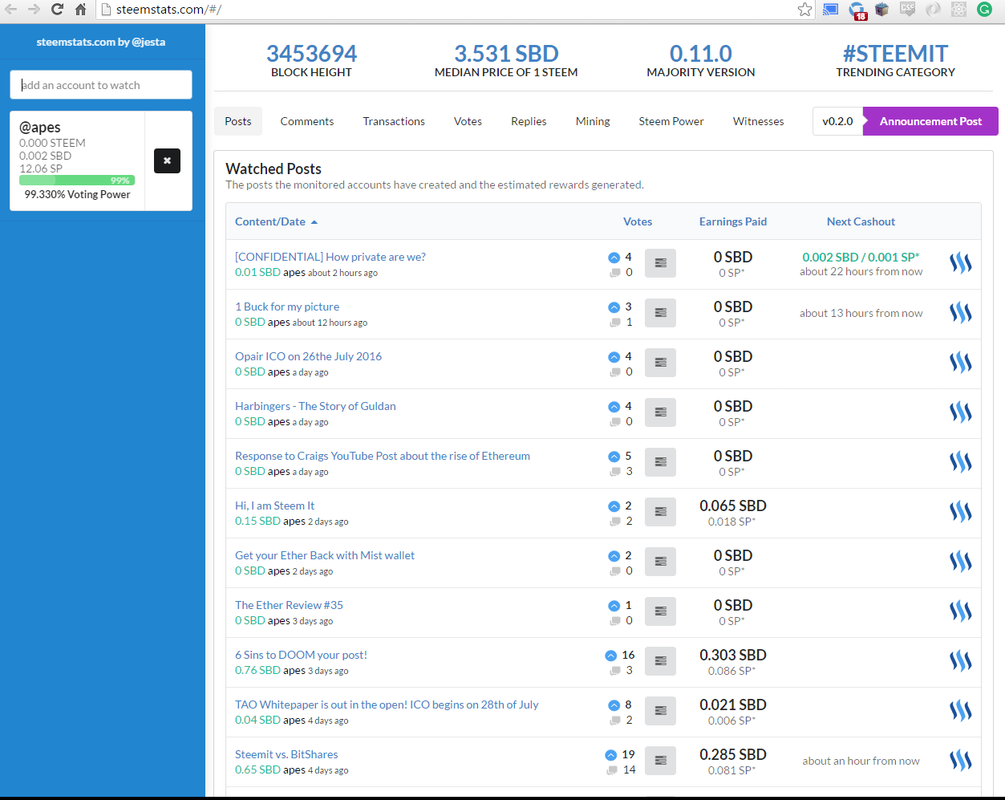Open '6 Sins to DOOM your post!' link

[301, 655]
